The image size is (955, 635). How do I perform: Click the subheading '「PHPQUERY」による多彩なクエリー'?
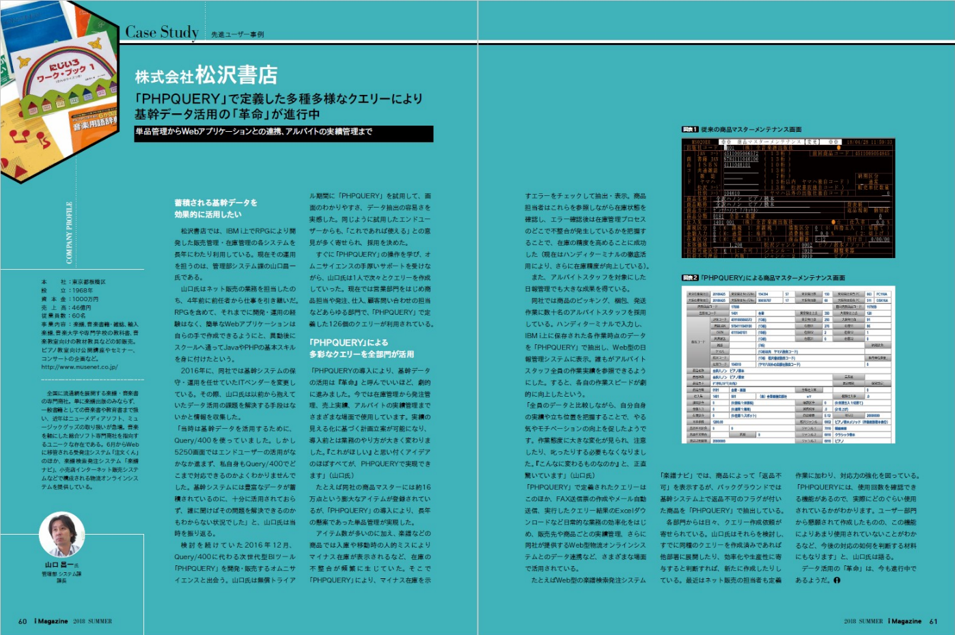coord(362,348)
